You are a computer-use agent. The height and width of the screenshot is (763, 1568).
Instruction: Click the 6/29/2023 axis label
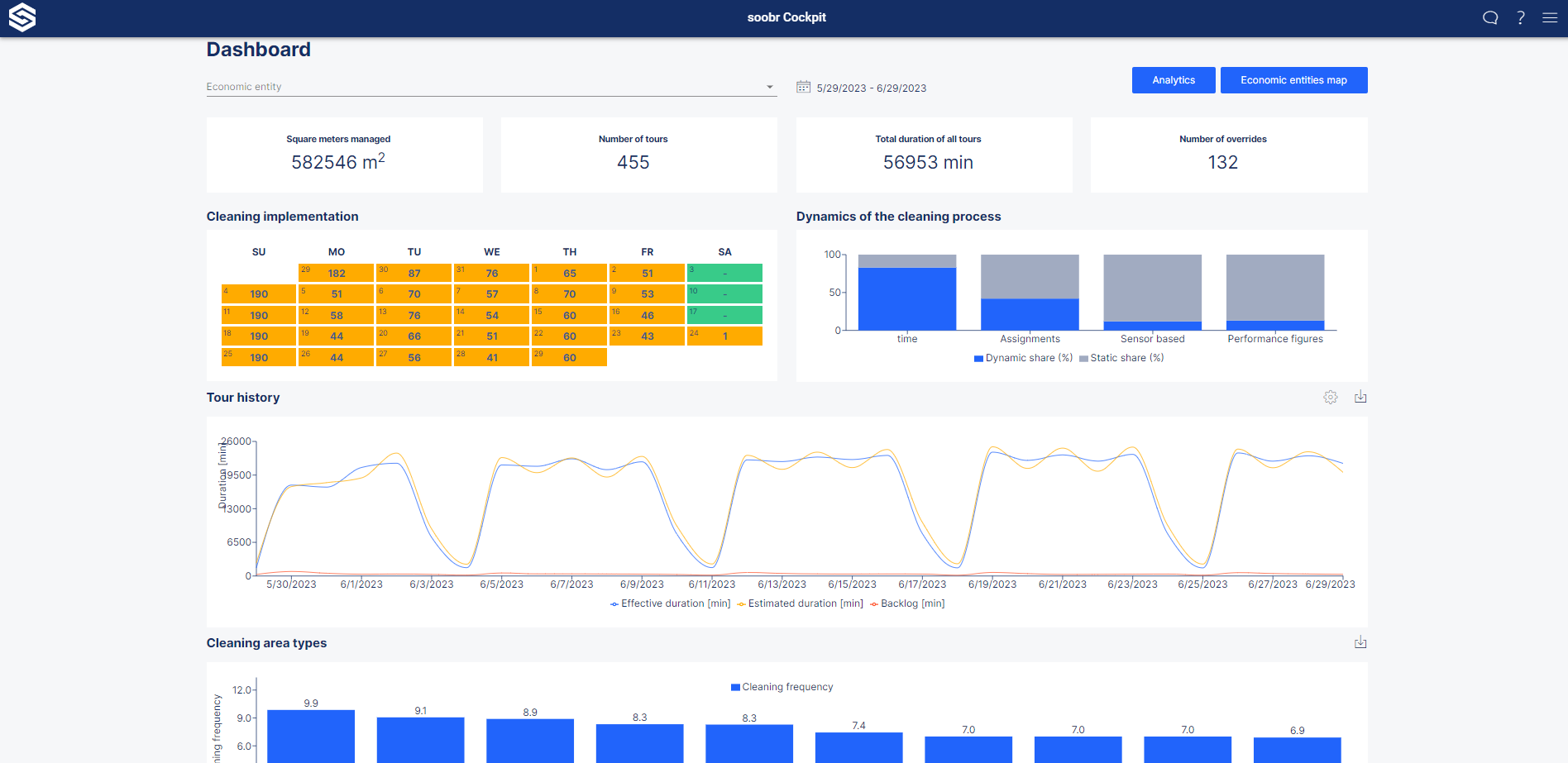(x=1330, y=584)
